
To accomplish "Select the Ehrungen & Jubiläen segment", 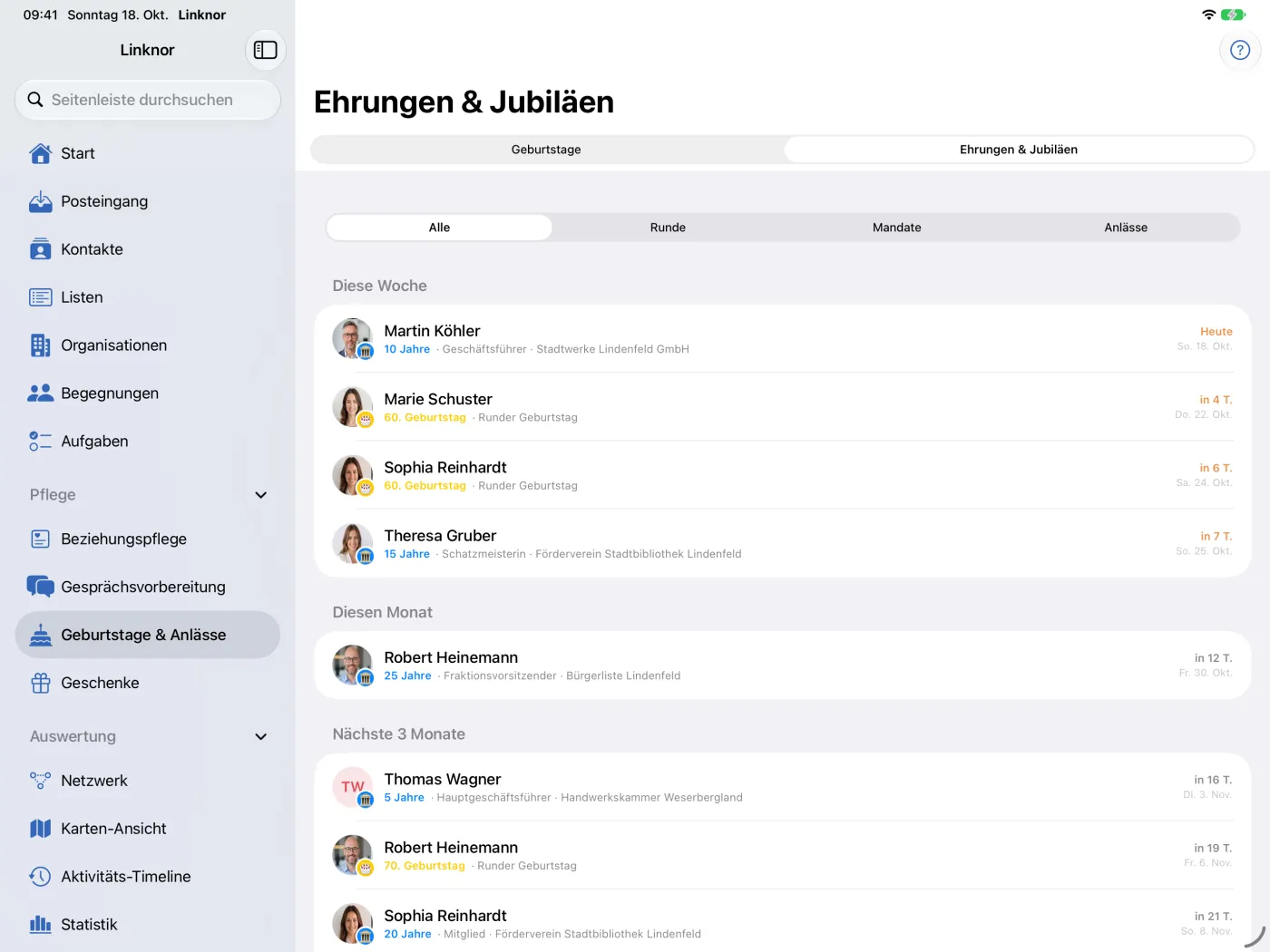I will (x=1019, y=150).
